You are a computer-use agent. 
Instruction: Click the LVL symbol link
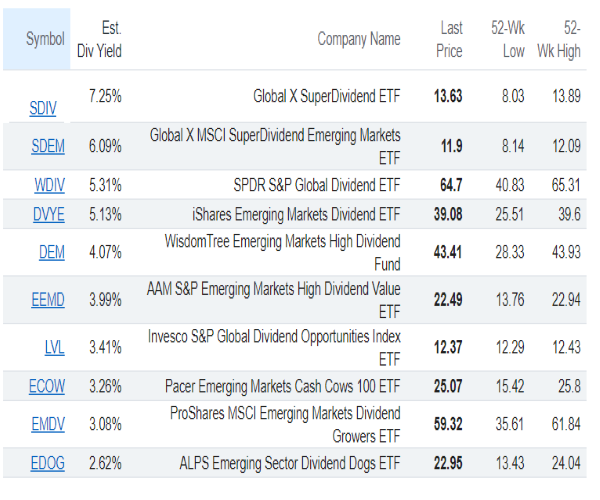click(55, 347)
